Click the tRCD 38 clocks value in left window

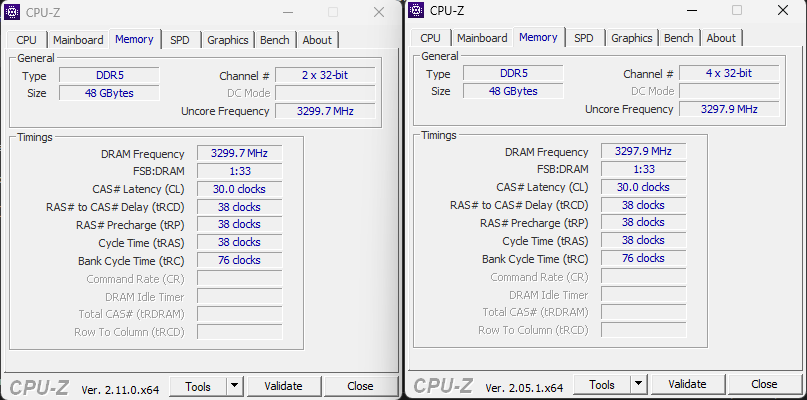click(x=239, y=207)
